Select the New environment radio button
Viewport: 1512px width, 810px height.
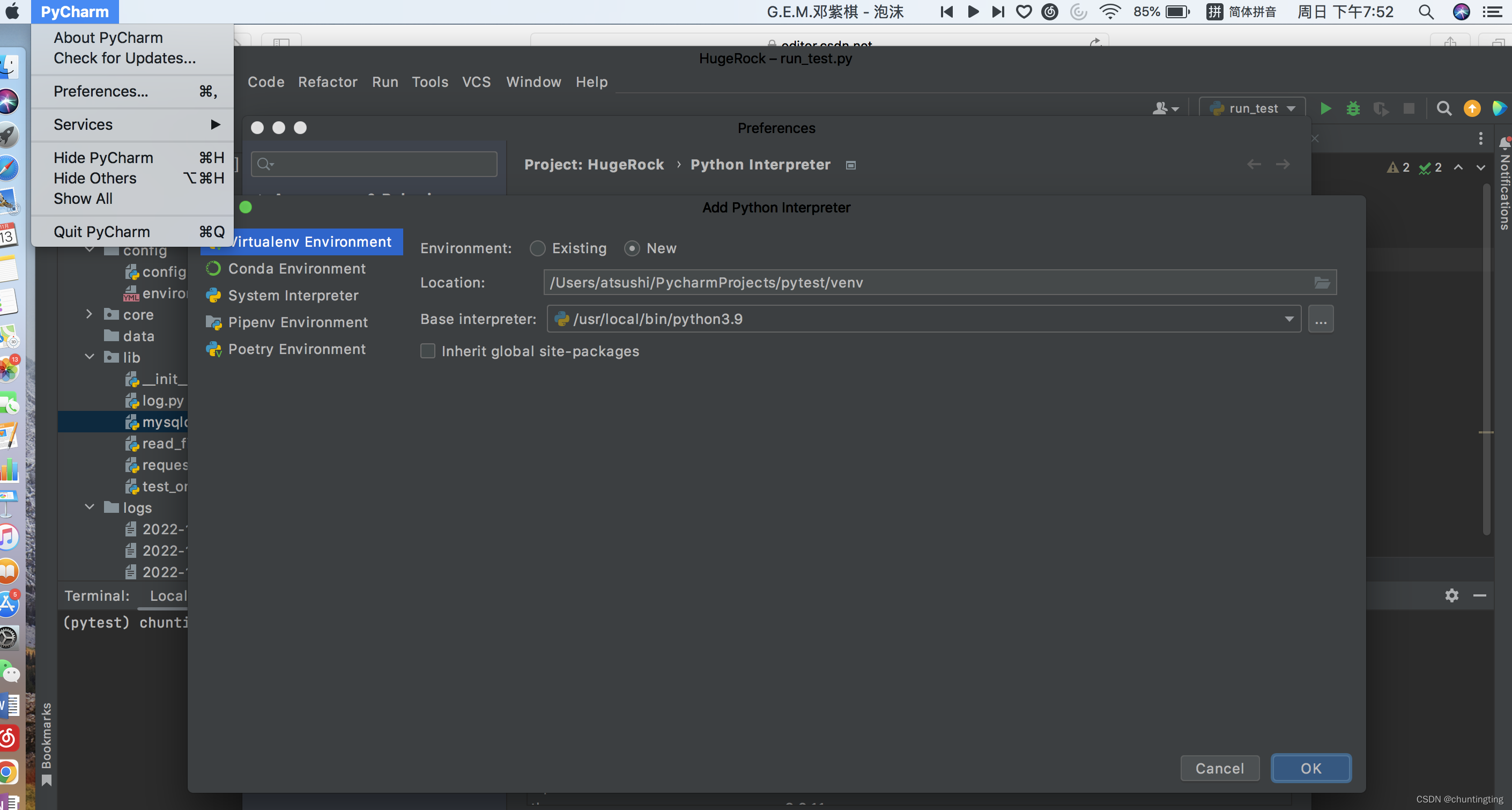coord(632,248)
